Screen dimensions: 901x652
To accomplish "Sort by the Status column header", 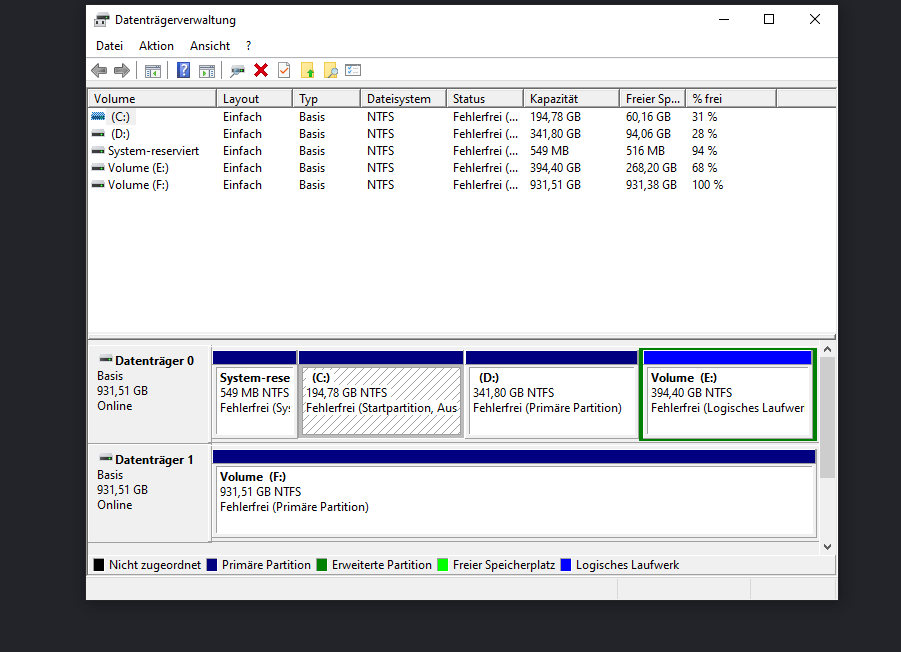I will (485, 99).
